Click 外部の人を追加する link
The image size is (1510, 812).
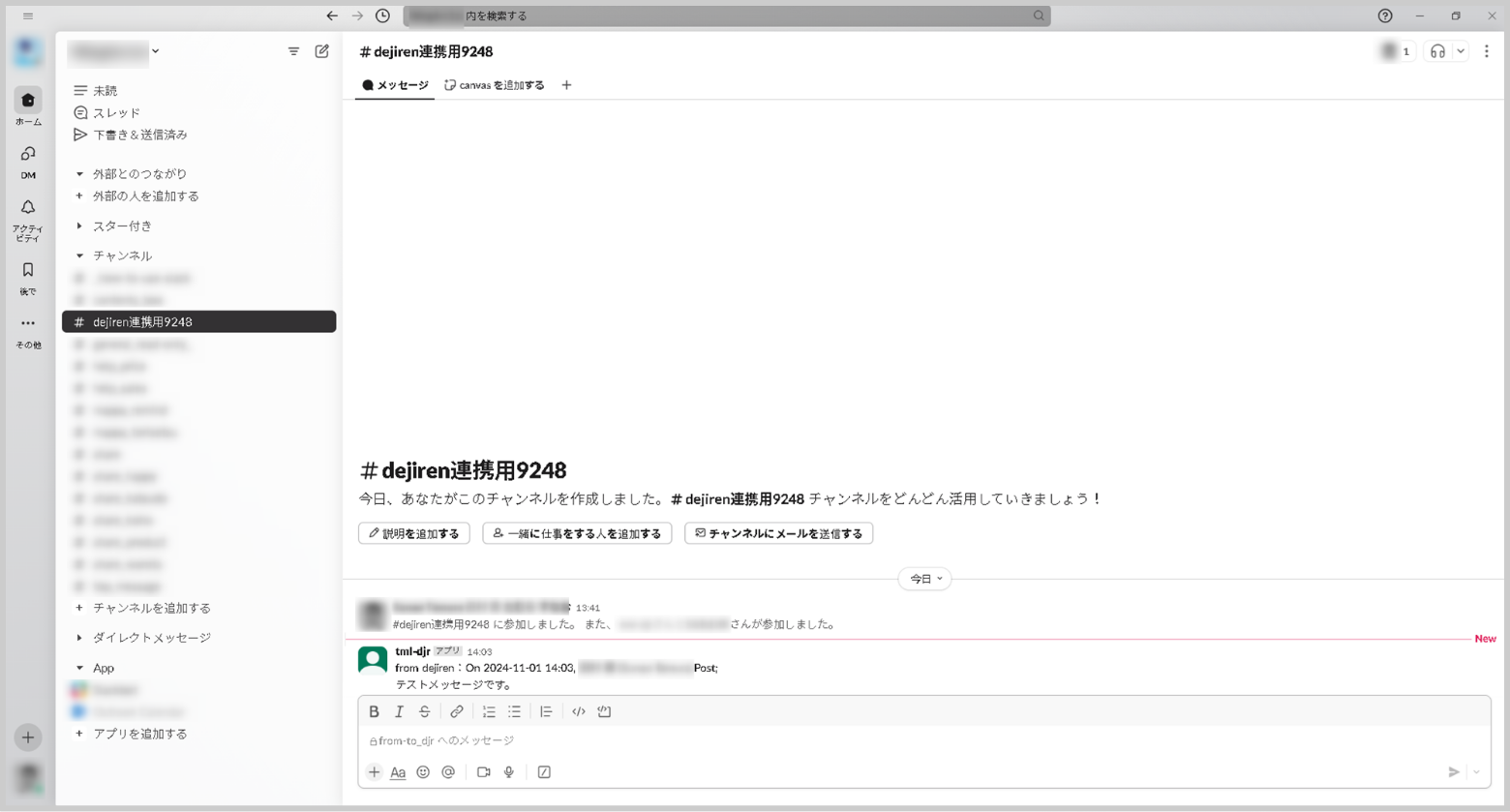tap(145, 195)
